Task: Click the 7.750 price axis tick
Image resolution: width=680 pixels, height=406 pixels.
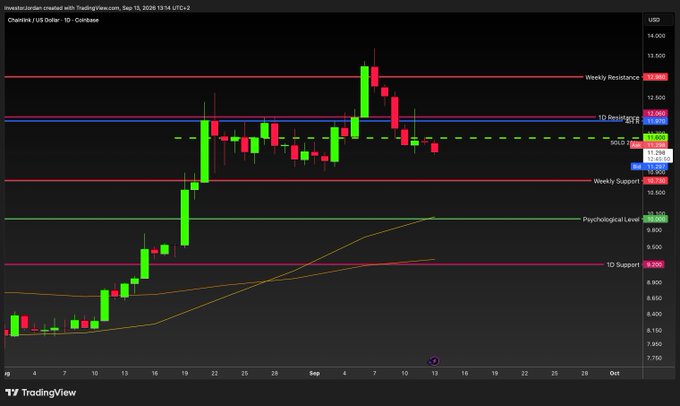Action: pos(655,358)
